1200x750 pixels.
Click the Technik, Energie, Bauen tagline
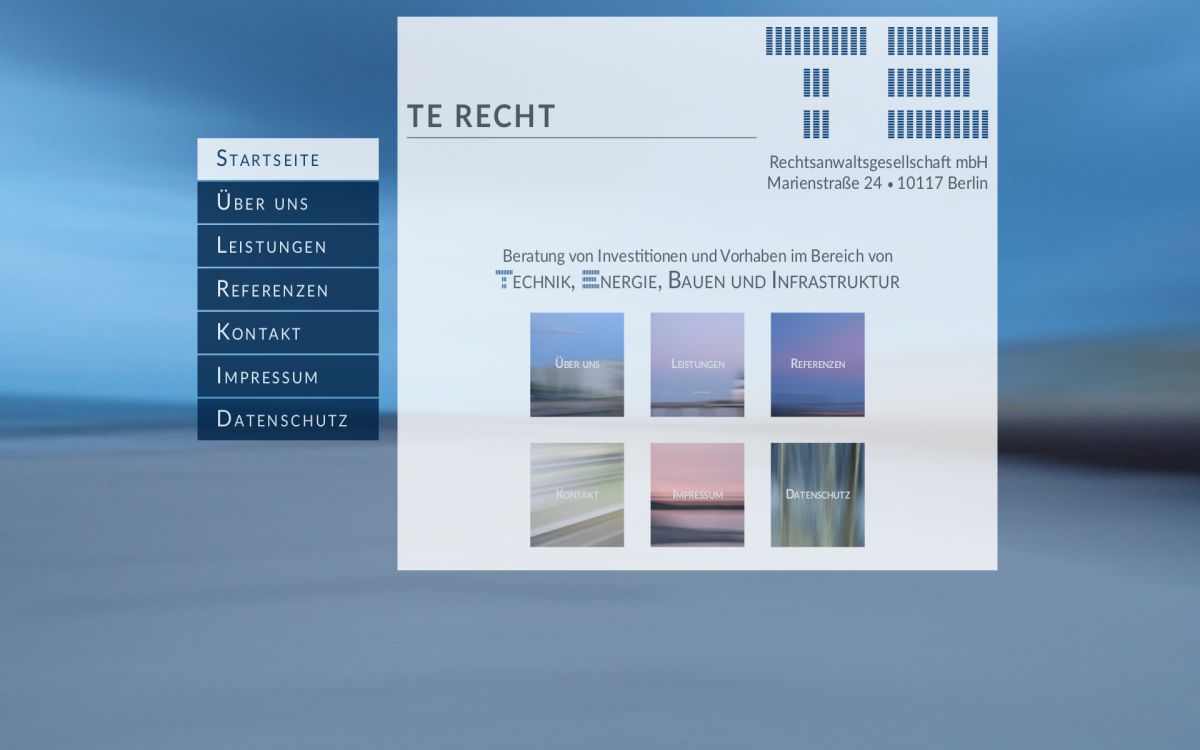pyautogui.click(x=697, y=281)
